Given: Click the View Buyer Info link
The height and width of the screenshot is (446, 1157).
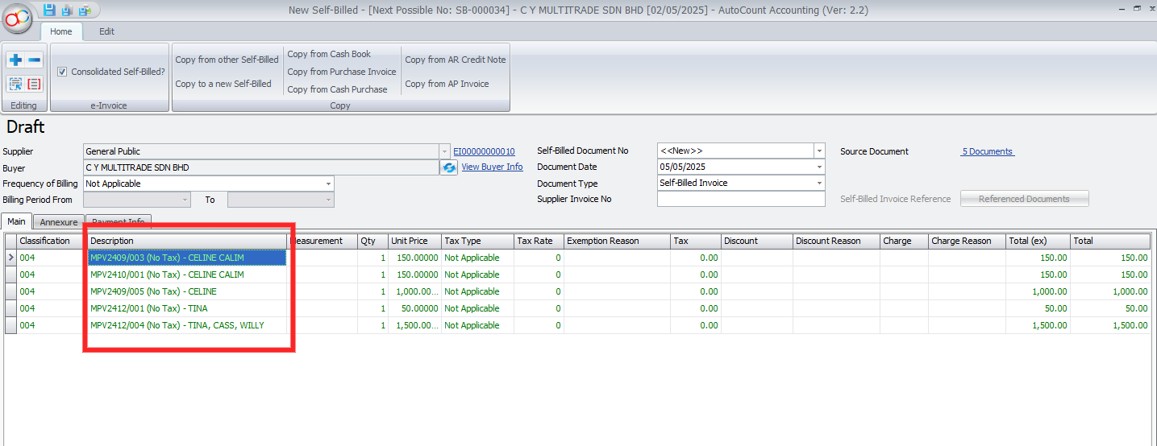Looking at the screenshot, I should click(x=492, y=167).
